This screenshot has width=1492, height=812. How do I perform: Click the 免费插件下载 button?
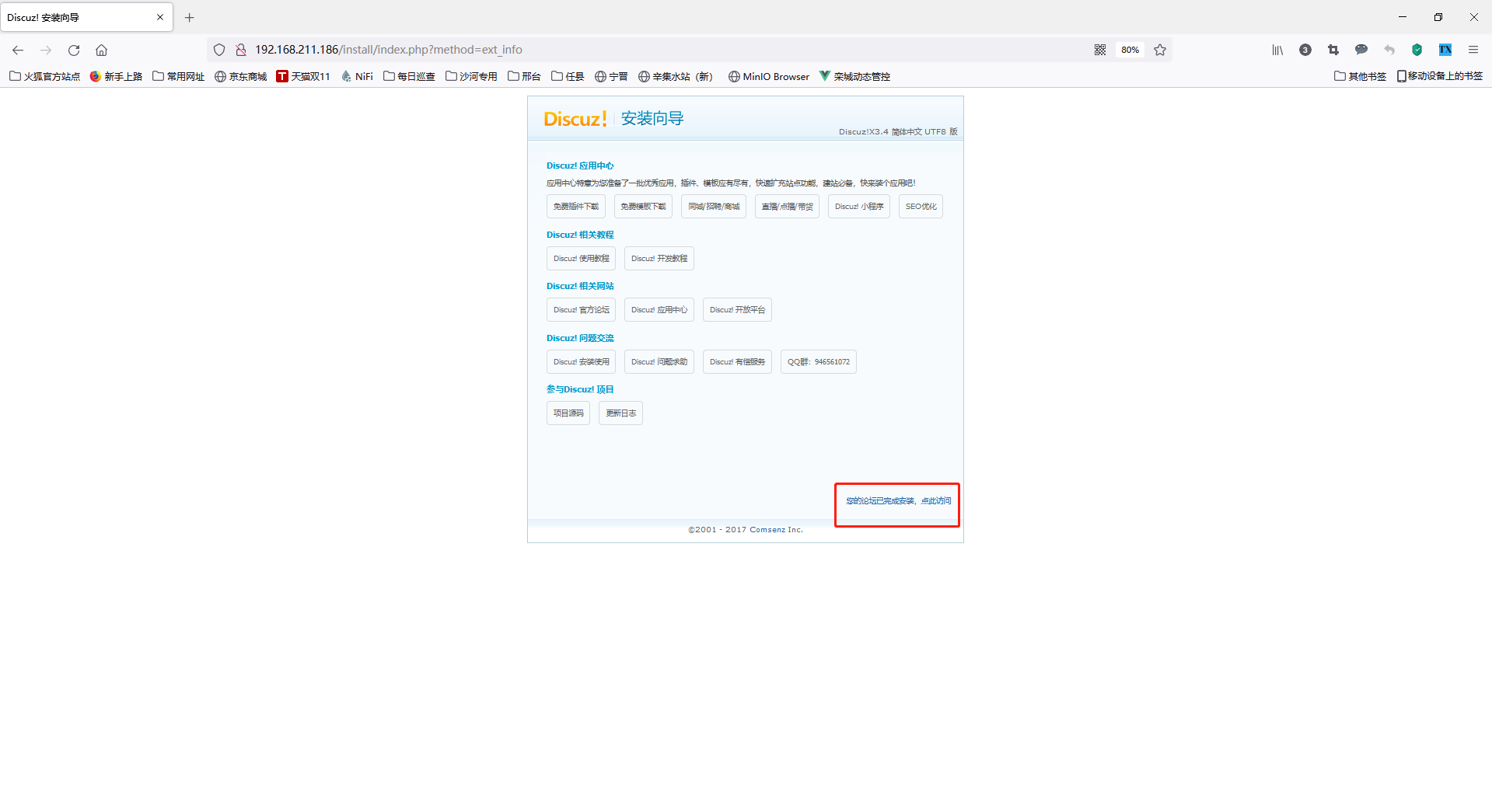point(575,207)
